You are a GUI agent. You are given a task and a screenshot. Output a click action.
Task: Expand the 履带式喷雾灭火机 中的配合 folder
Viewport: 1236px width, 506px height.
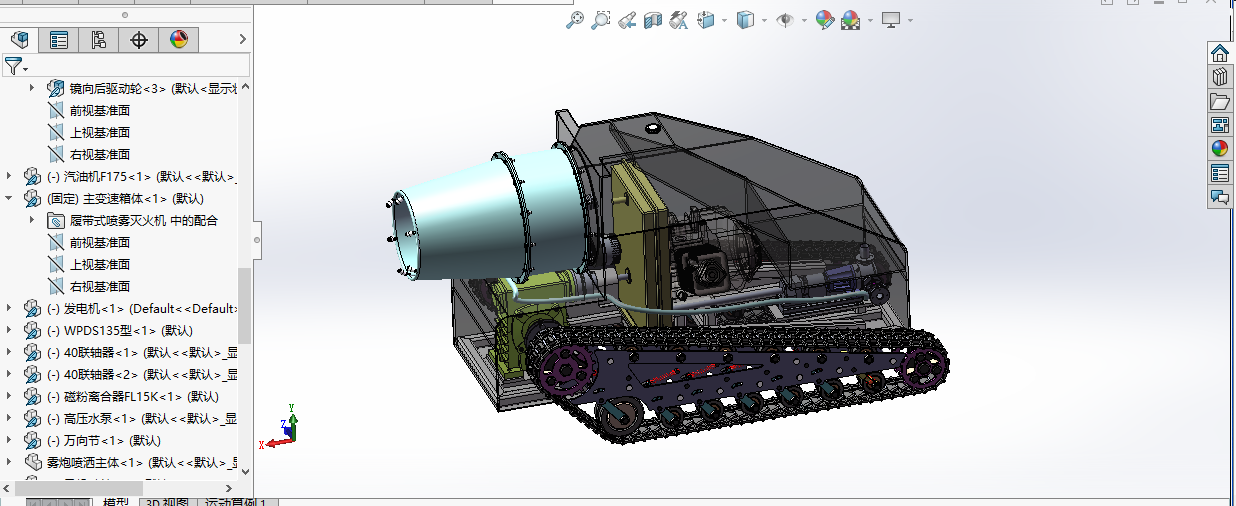(x=32, y=220)
